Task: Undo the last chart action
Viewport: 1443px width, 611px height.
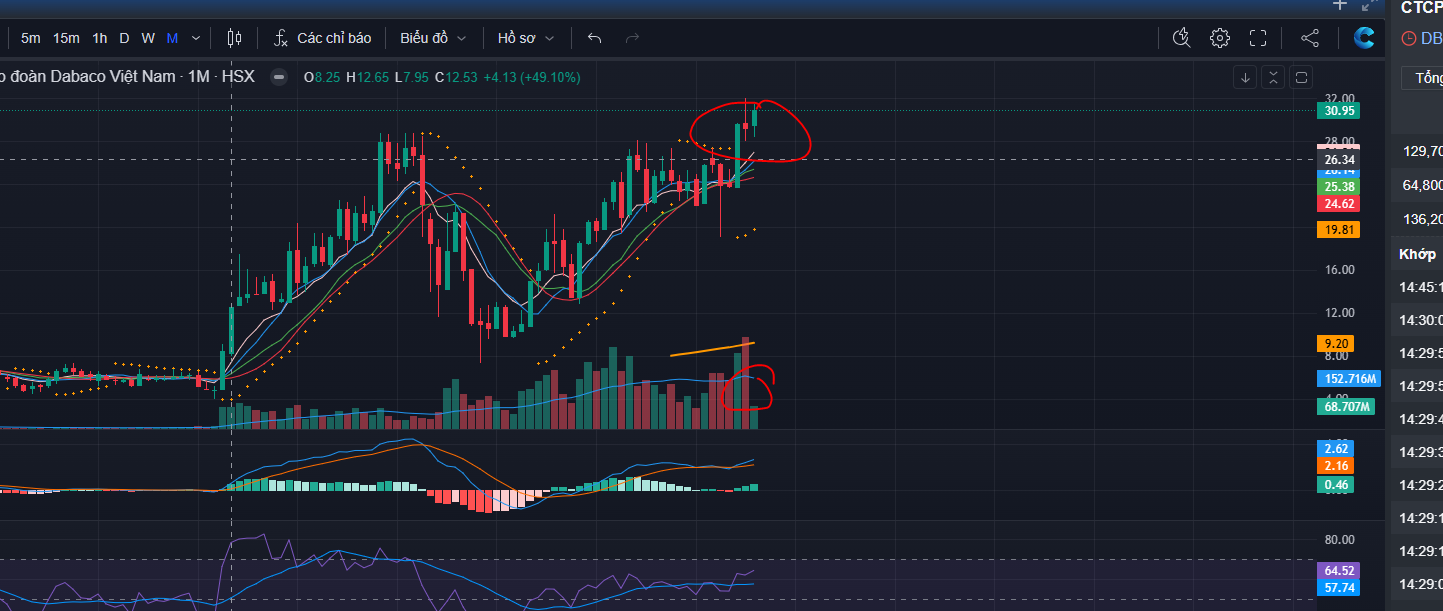Action: click(594, 38)
